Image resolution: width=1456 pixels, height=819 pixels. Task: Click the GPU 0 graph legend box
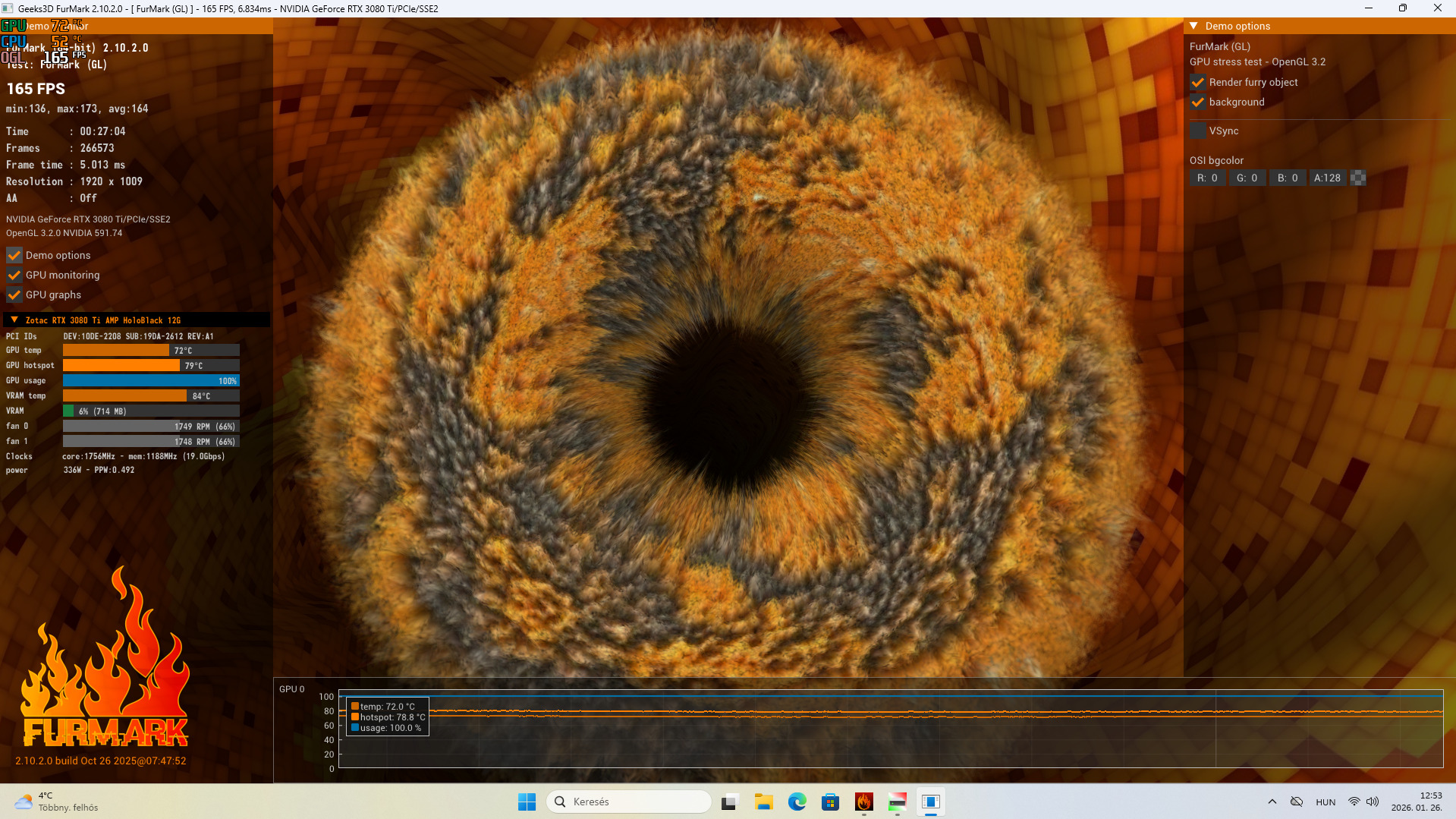[x=388, y=717]
